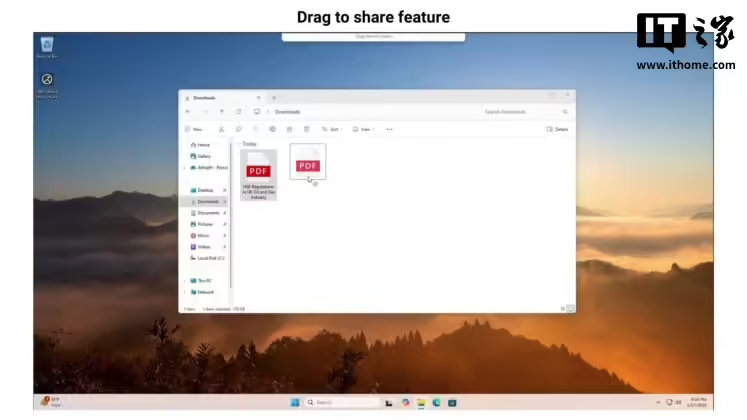The height and width of the screenshot is (420, 747).
Task: Click the Cut scissors icon in toolbar
Action: [222, 129]
